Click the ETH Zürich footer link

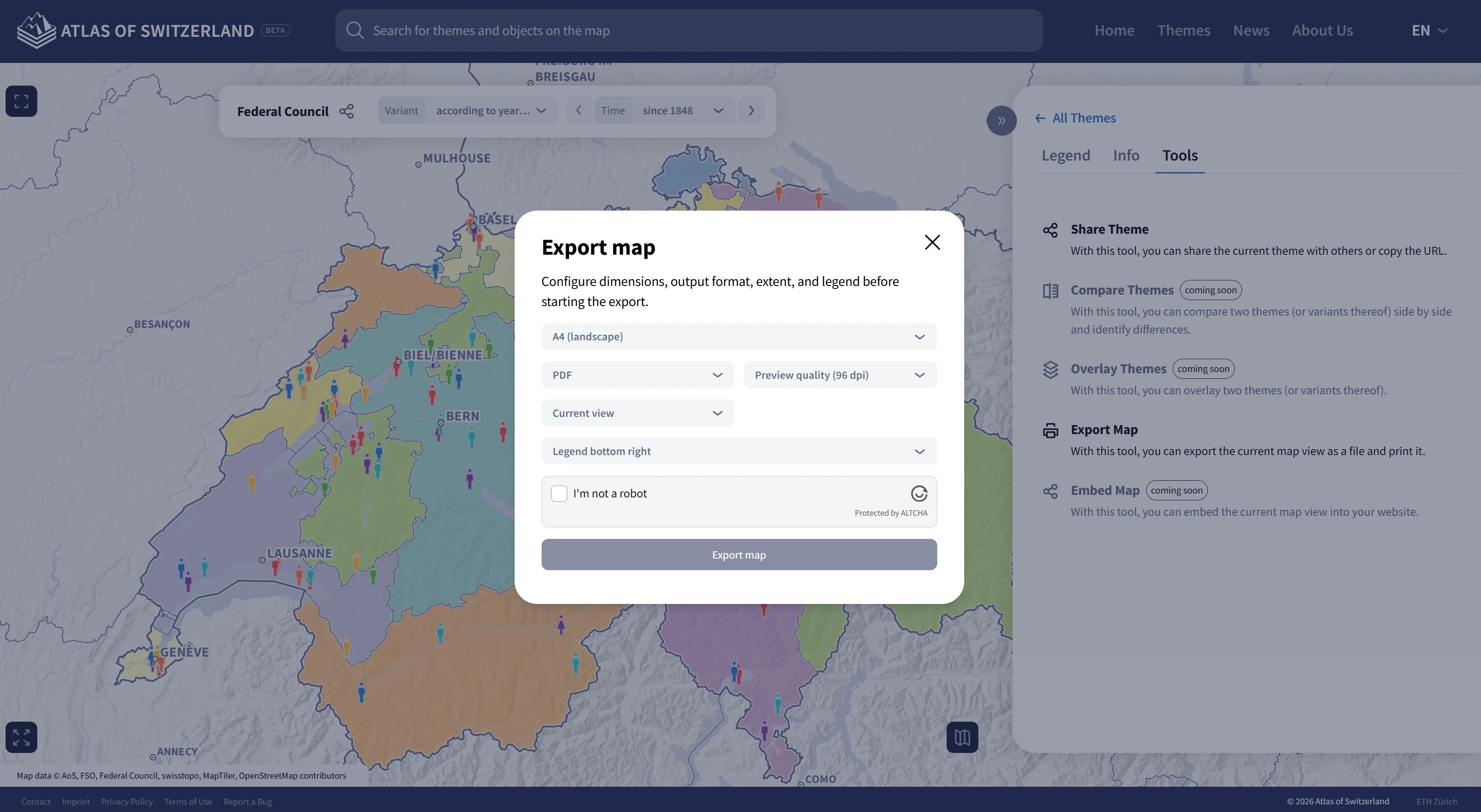tap(1436, 802)
